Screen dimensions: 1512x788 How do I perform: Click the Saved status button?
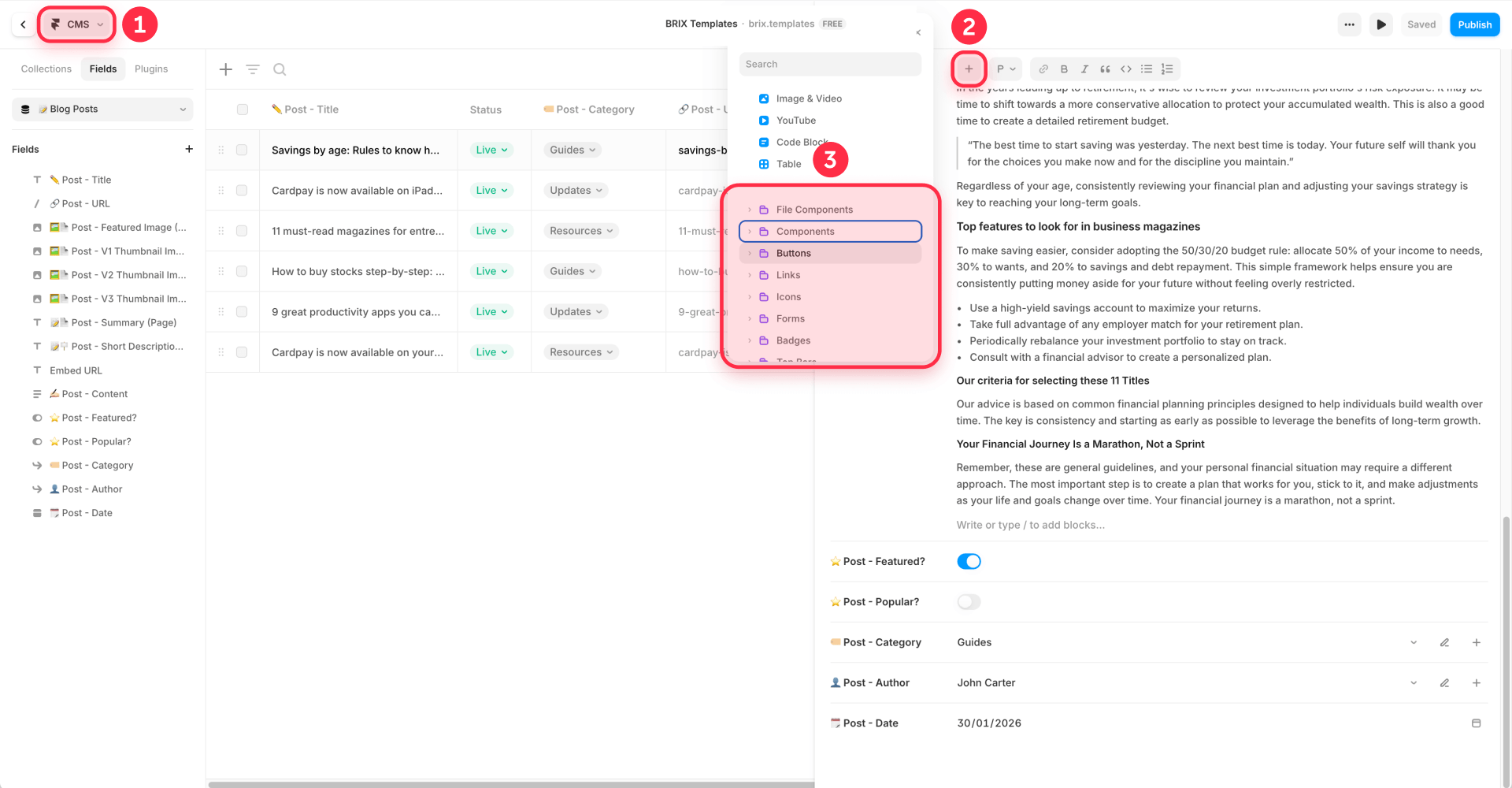click(x=1421, y=24)
